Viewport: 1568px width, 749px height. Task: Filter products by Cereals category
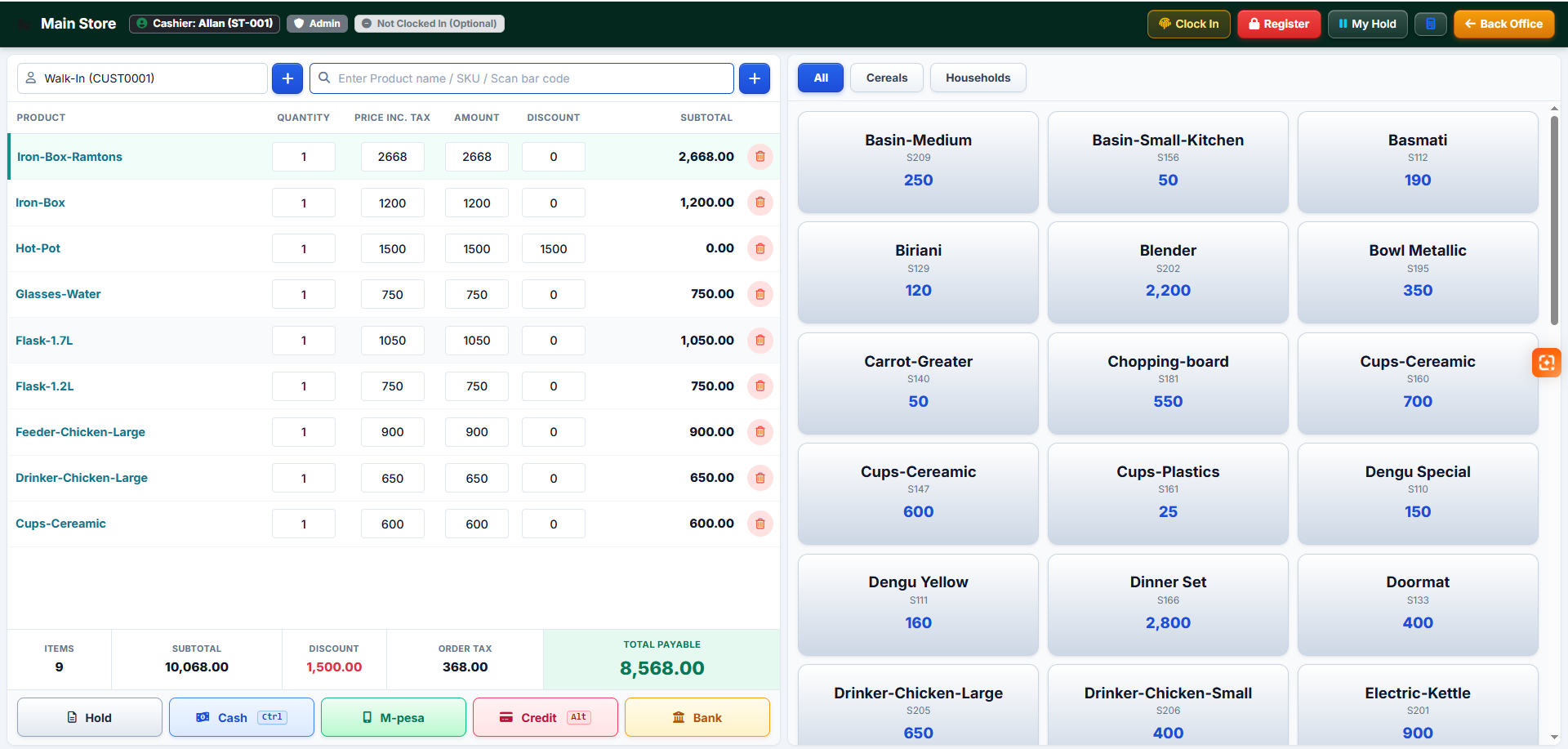click(x=887, y=78)
